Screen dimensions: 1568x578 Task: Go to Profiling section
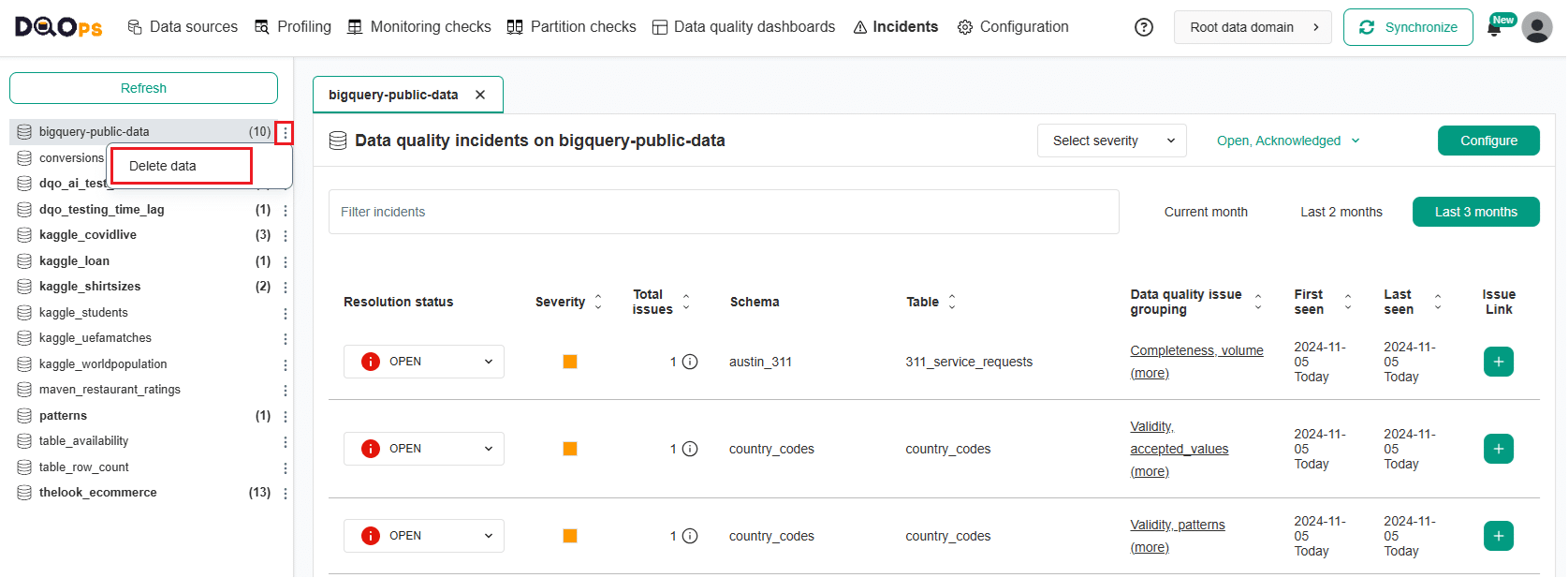(293, 27)
